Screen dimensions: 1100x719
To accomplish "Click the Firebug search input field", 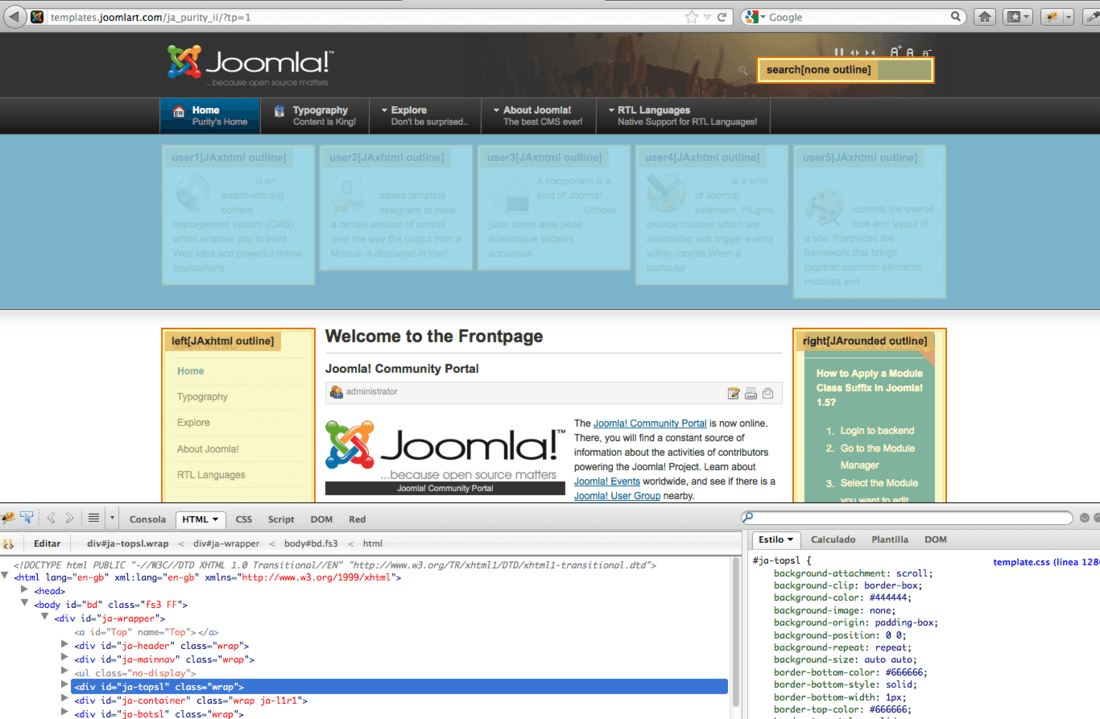I will coord(907,518).
